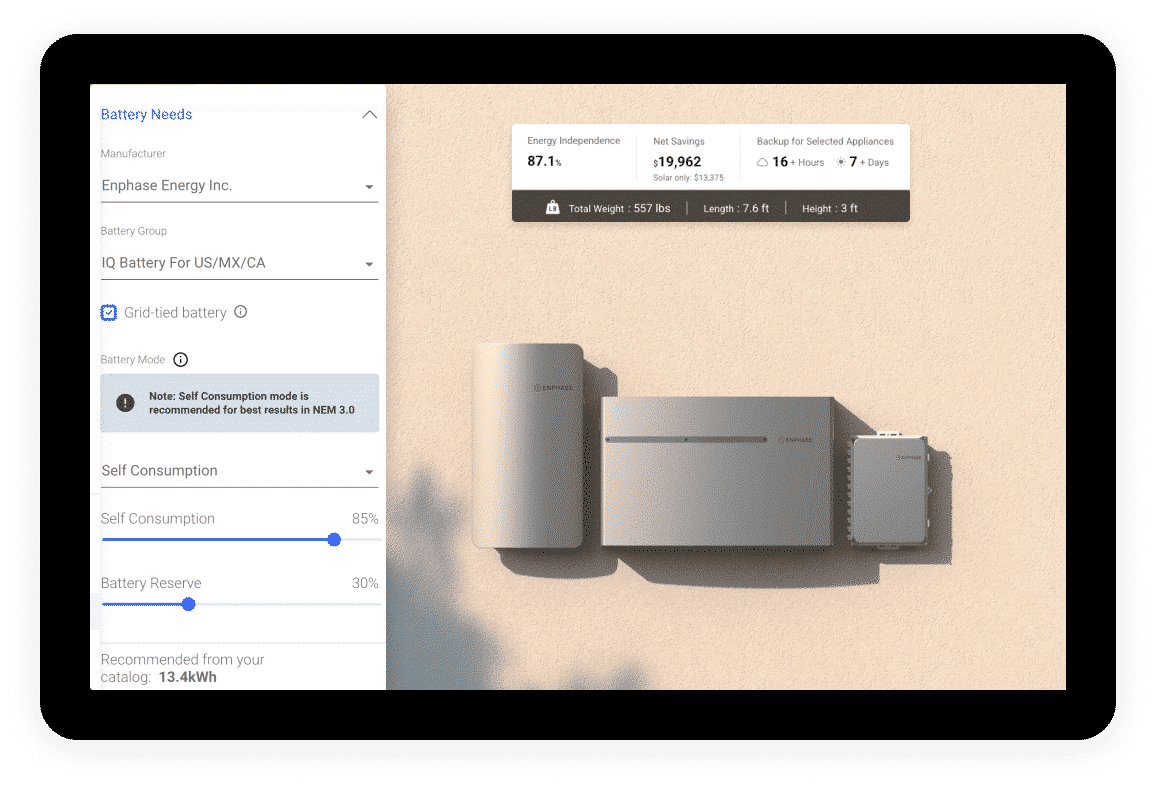Click the wide Enphase battery unit image
Screen dimensions: 1156x786
[x=717, y=472]
